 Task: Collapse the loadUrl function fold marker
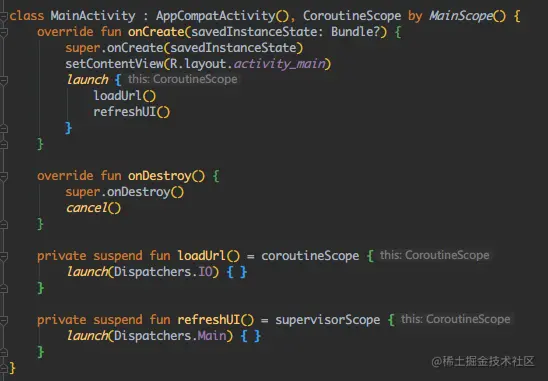(x=3, y=256)
